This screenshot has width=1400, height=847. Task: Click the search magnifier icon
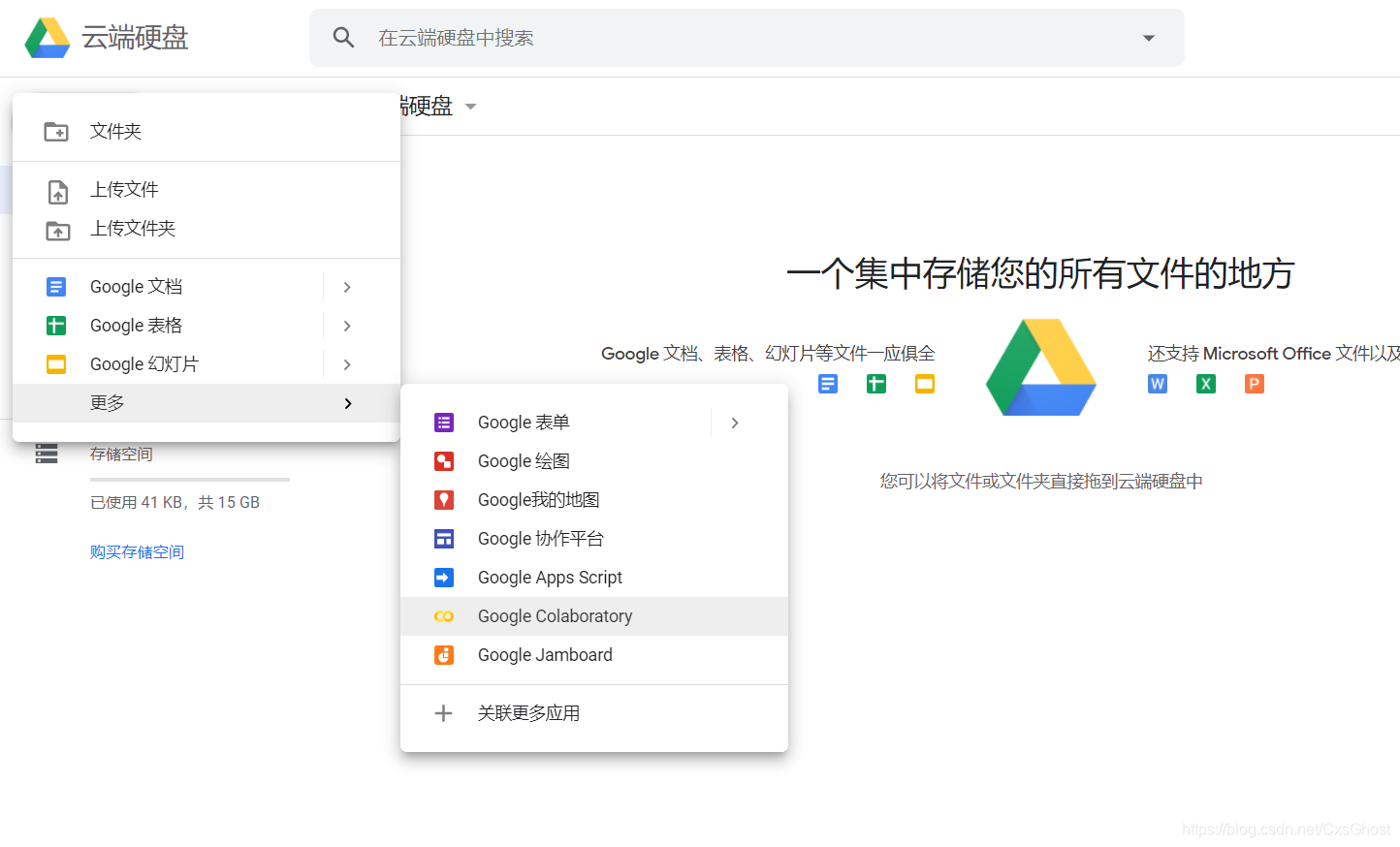(x=343, y=38)
